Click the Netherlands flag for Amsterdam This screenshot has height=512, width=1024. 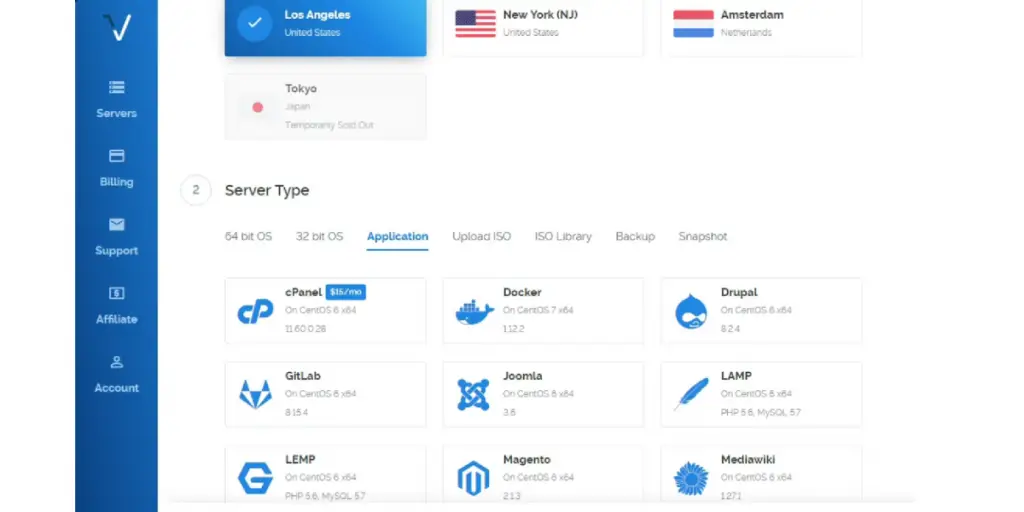pyautogui.click(x=694, y=24)
